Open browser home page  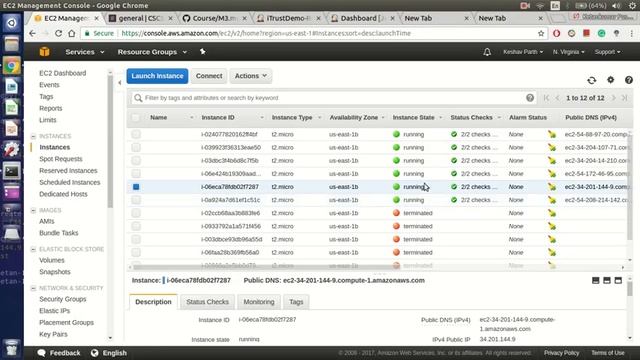tap(72, 33)
